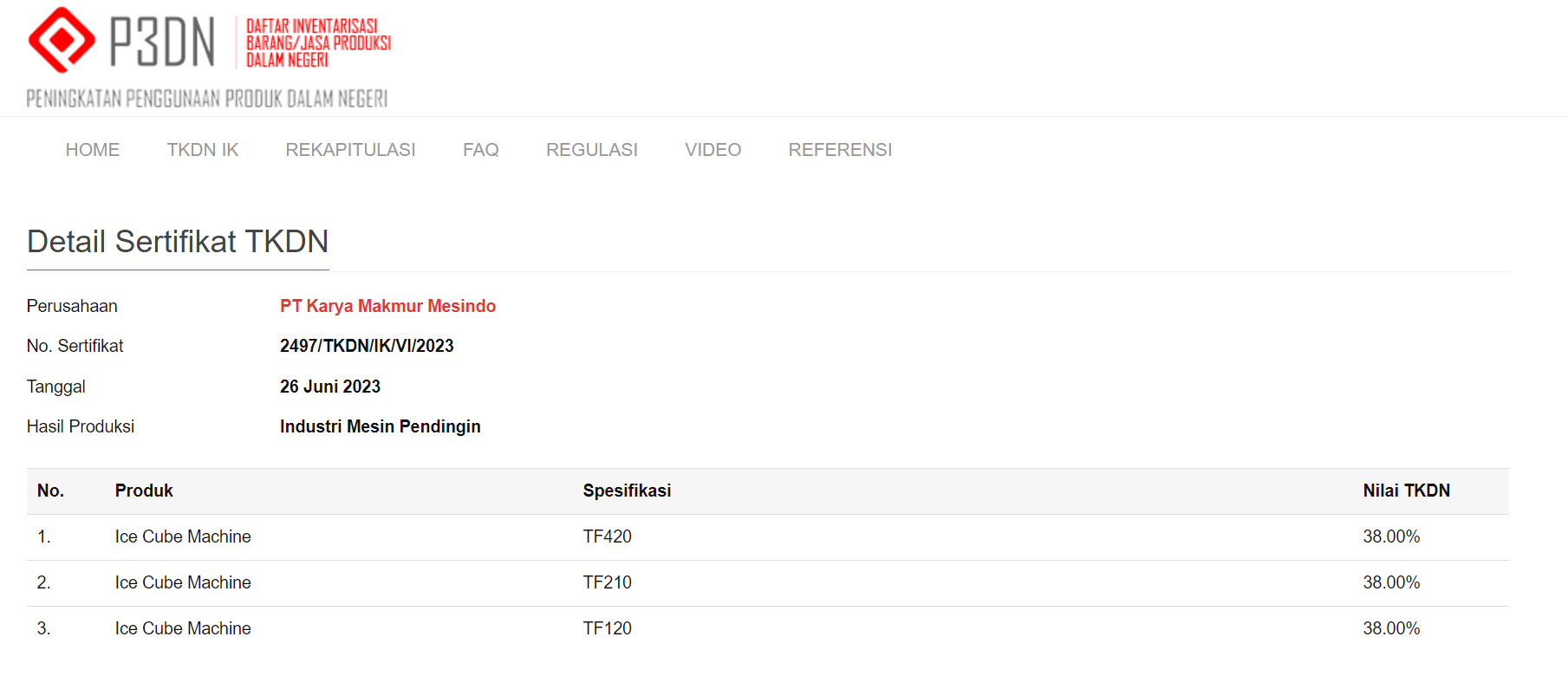Select the TF120 specification cell
The height and width of the screenshot is (676, 1568).
pos(607,628)
